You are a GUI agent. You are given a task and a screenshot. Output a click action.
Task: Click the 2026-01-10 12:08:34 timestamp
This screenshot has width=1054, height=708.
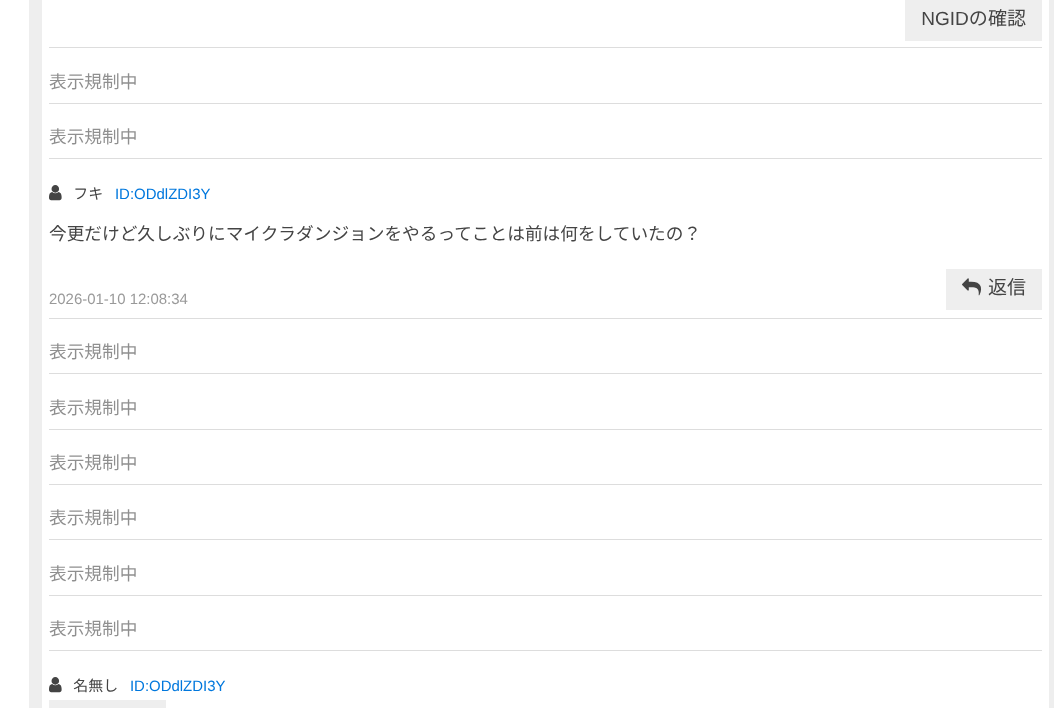tap(118, 299)
